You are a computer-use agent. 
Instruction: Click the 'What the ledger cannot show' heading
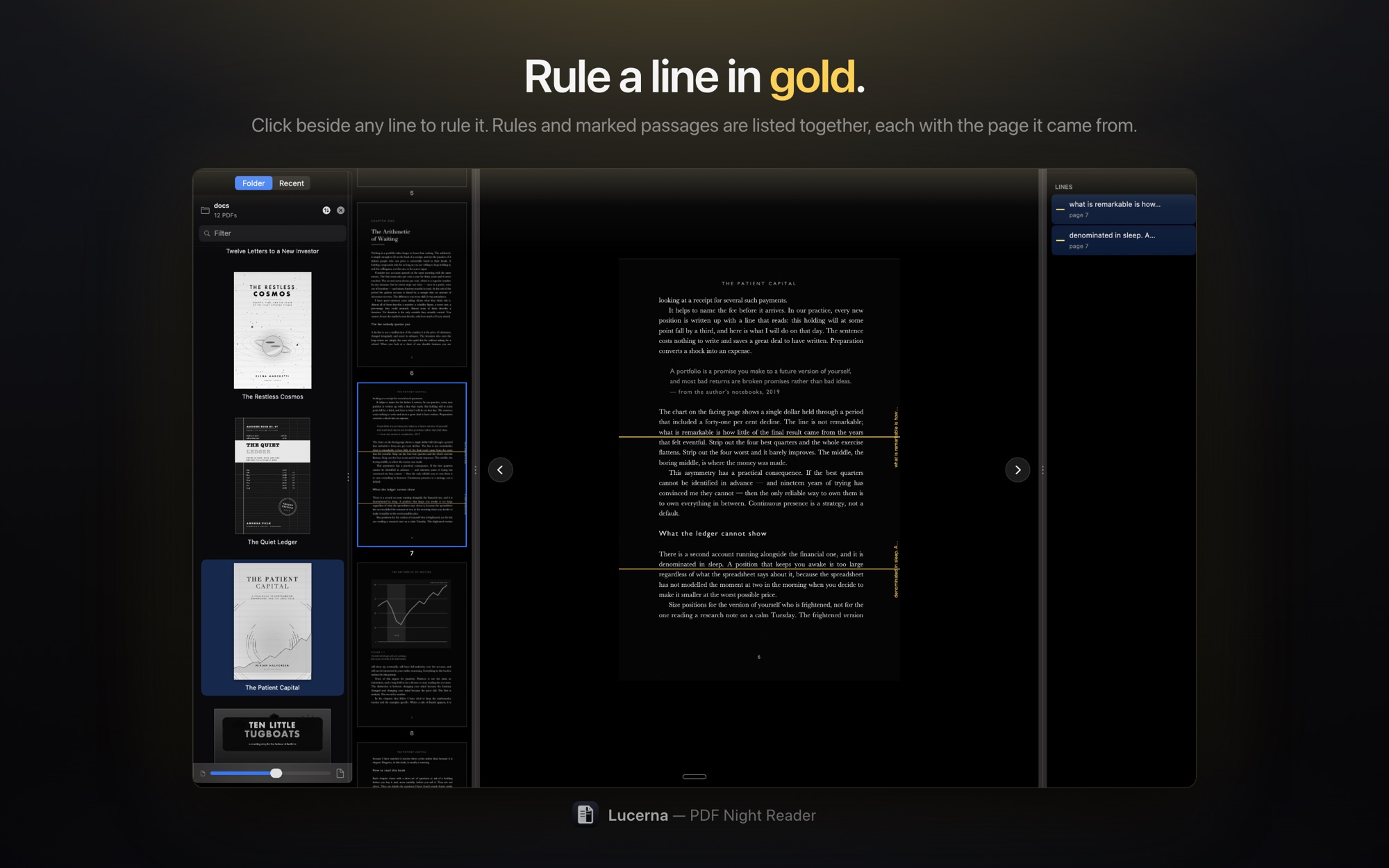point(713,533)
